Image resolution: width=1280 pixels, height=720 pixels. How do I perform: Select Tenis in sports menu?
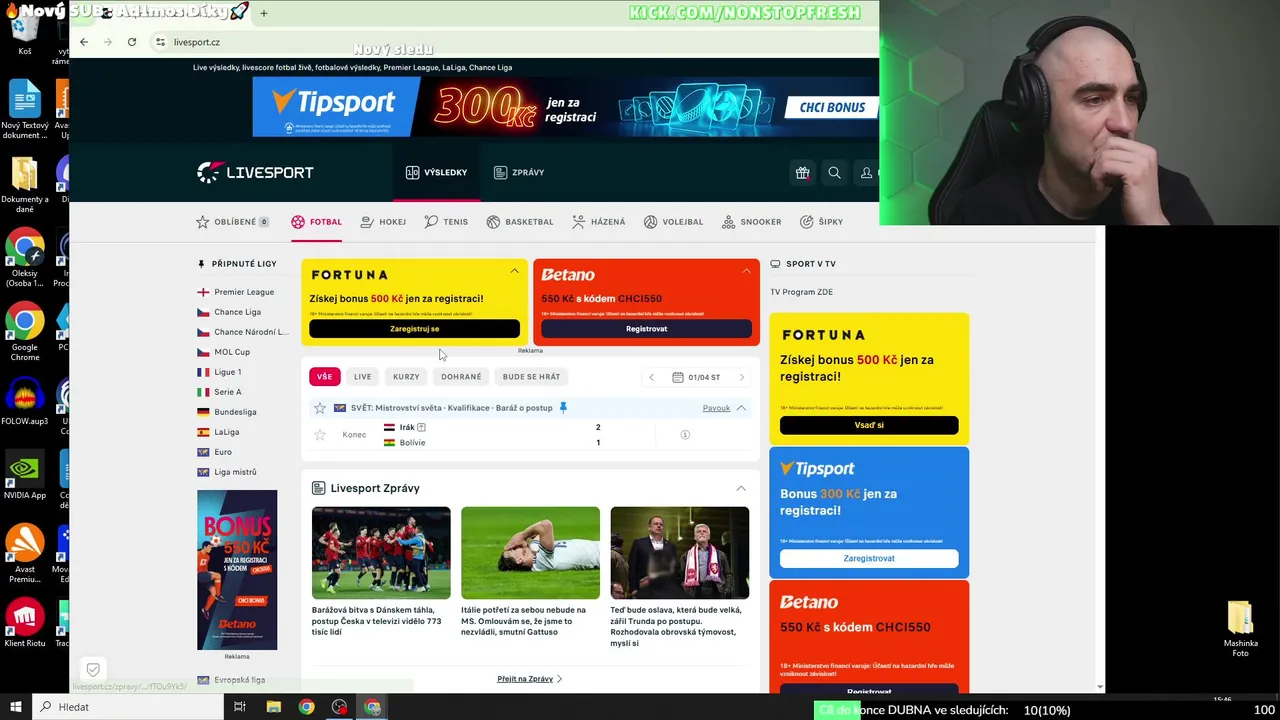[446, 222]
